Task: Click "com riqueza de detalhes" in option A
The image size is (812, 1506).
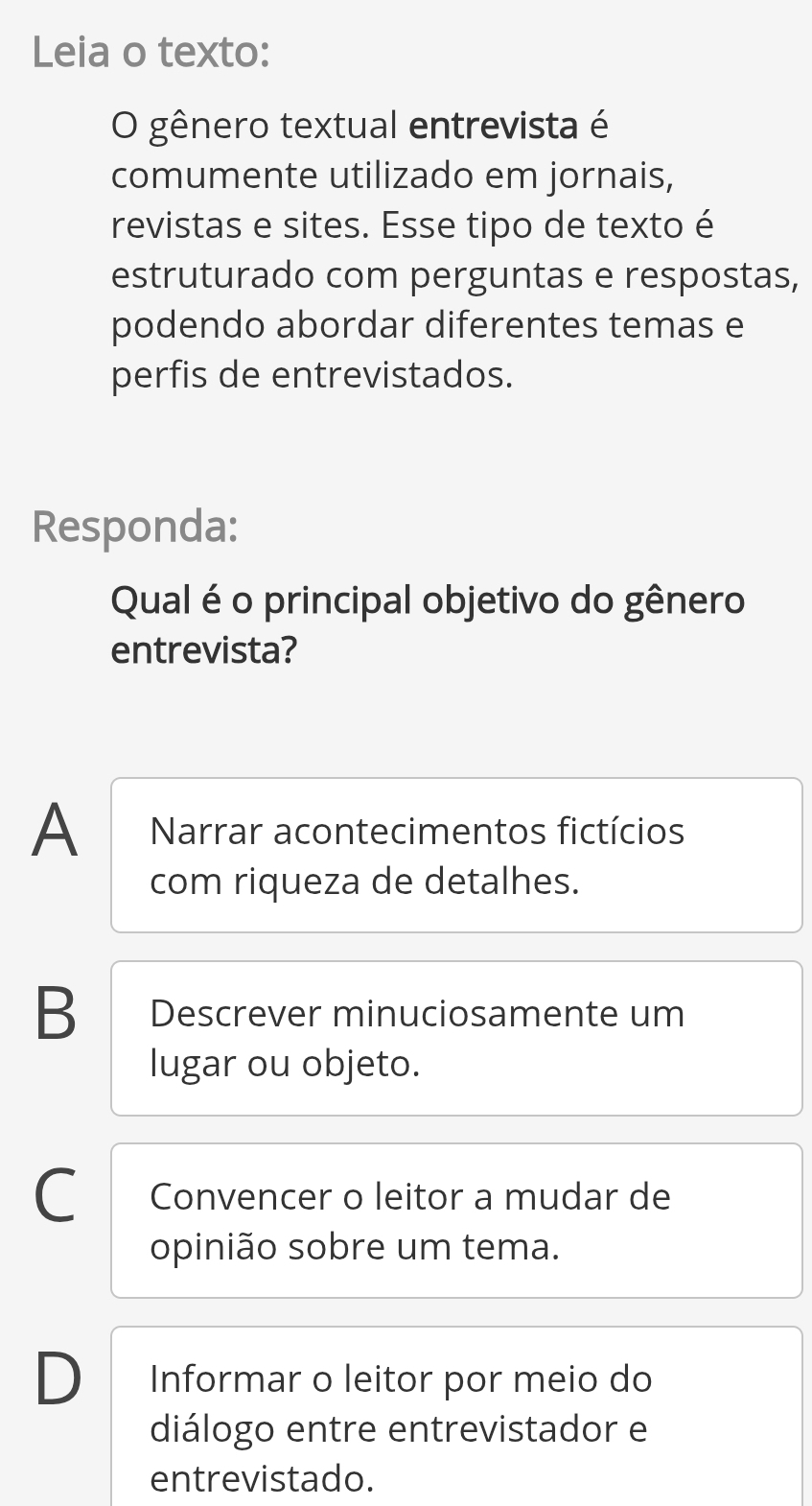Action: pos(364,881)
